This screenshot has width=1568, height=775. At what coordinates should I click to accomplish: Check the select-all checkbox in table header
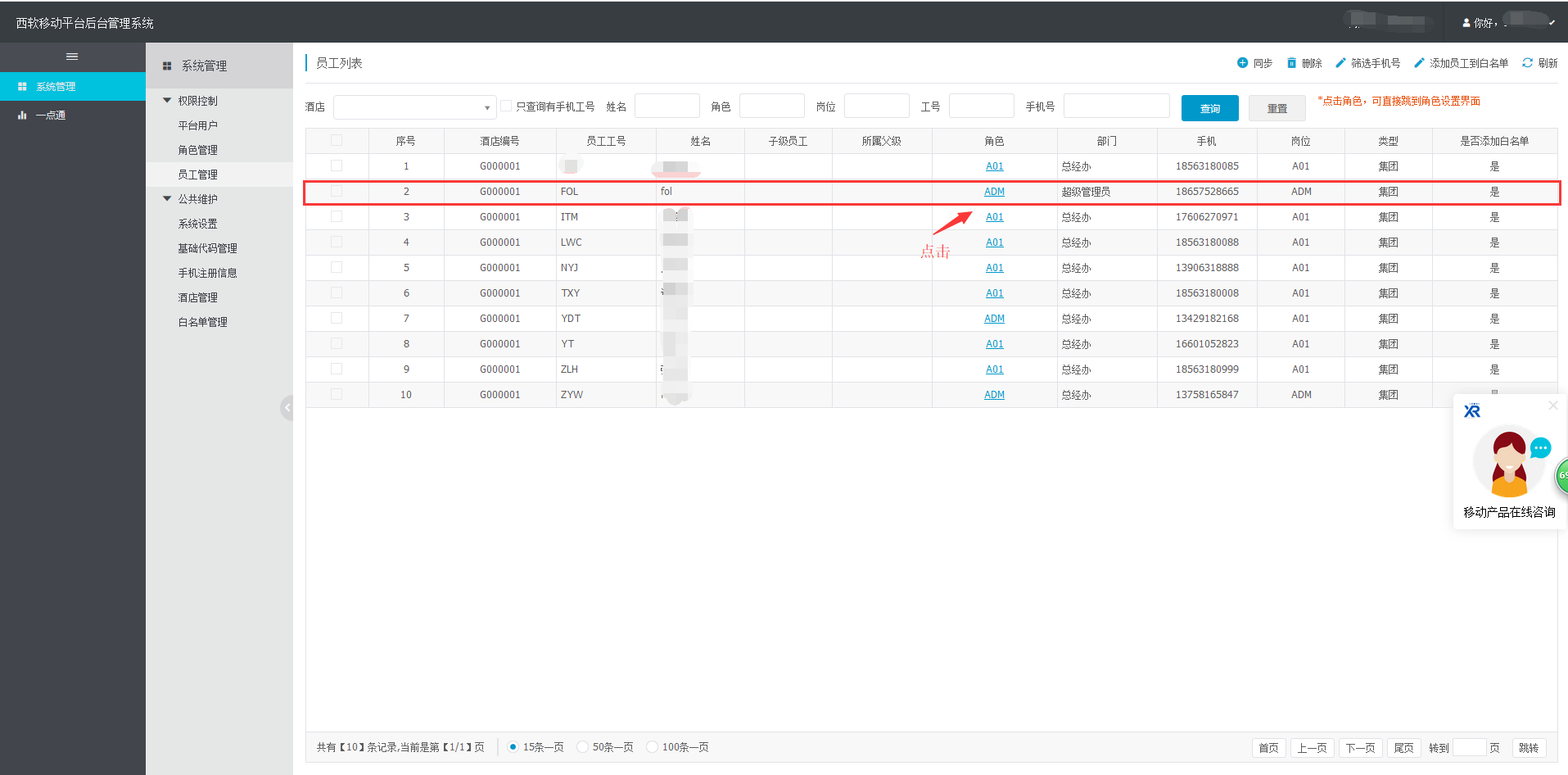[337, 141]
